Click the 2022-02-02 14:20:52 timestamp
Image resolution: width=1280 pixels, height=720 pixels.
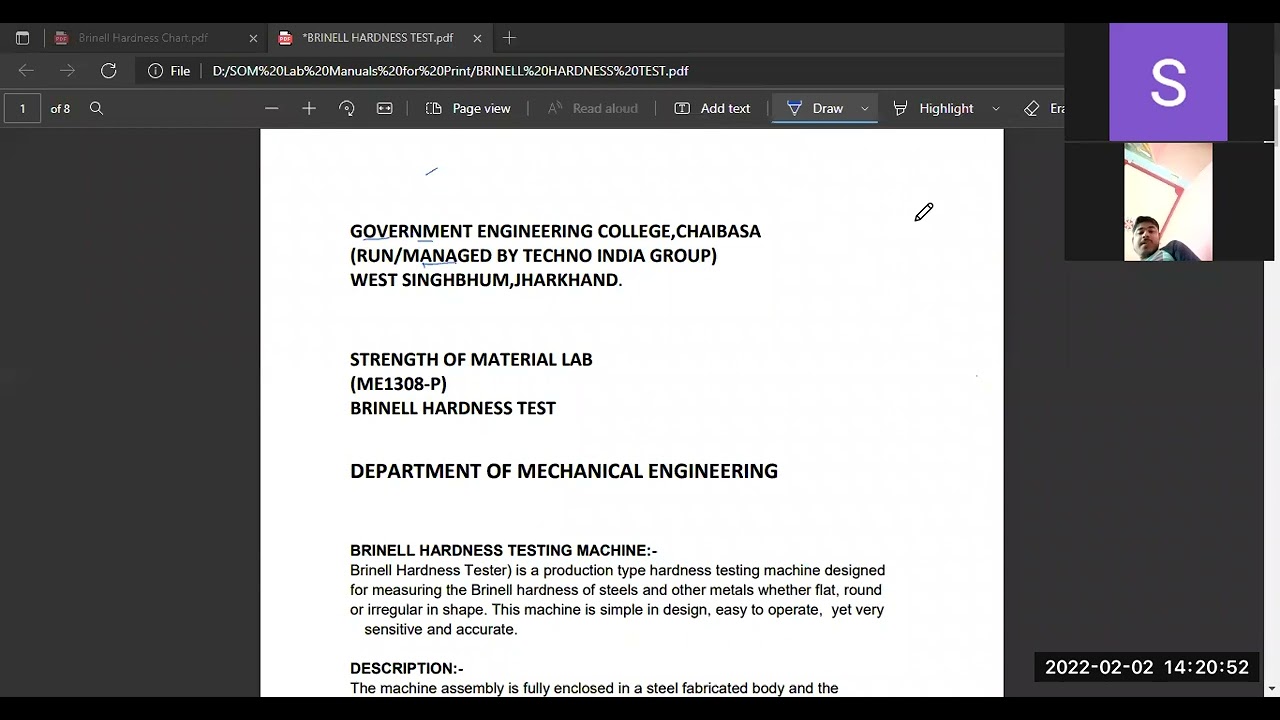[1147, 667]
